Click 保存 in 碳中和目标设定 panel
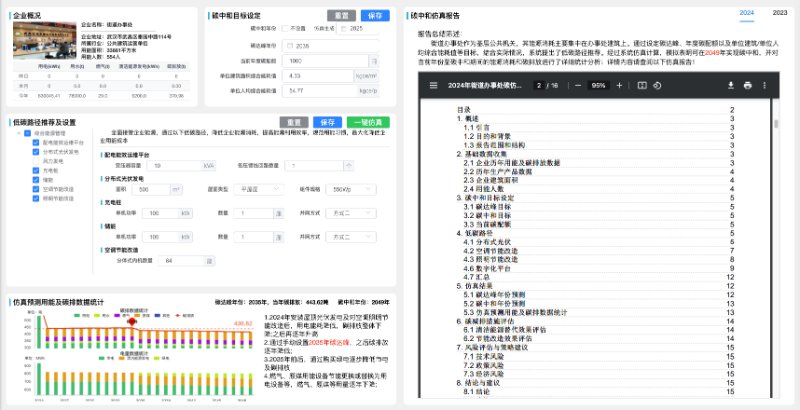Image resolution: width=800 pixels, height=410 pixels. coord(375,16)
